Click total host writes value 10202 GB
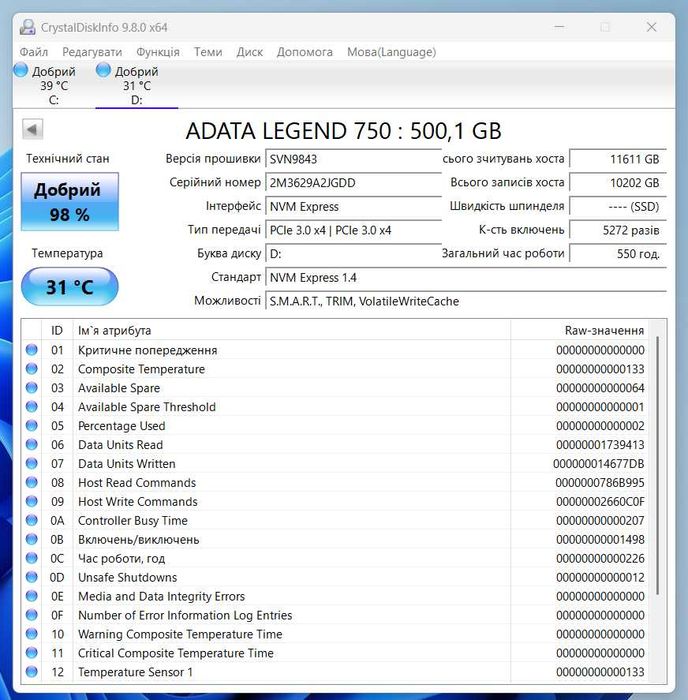The width and height of the screenshot is (688, 700). click(618, 183)
